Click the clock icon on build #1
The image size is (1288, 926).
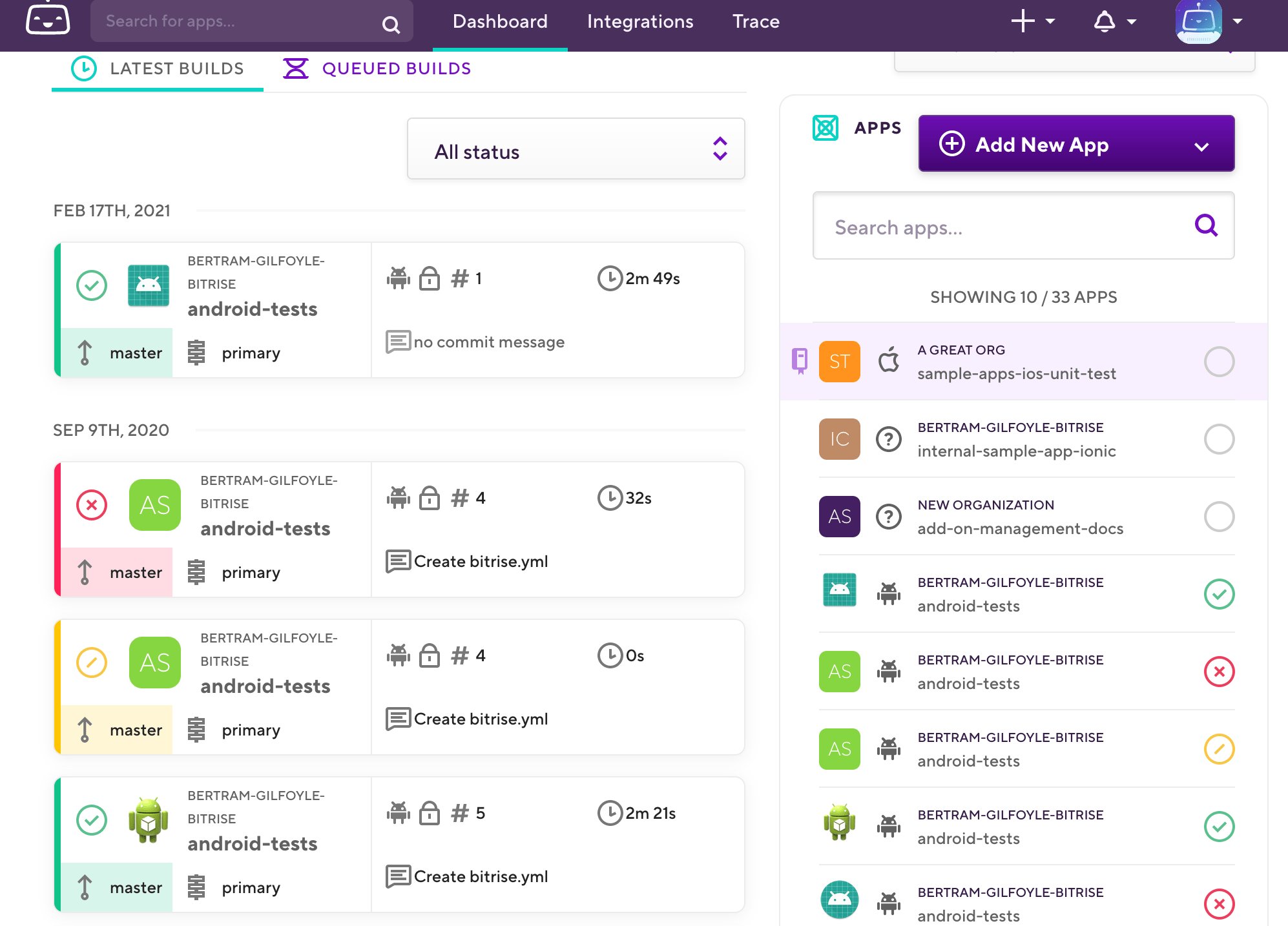[611, 278]
